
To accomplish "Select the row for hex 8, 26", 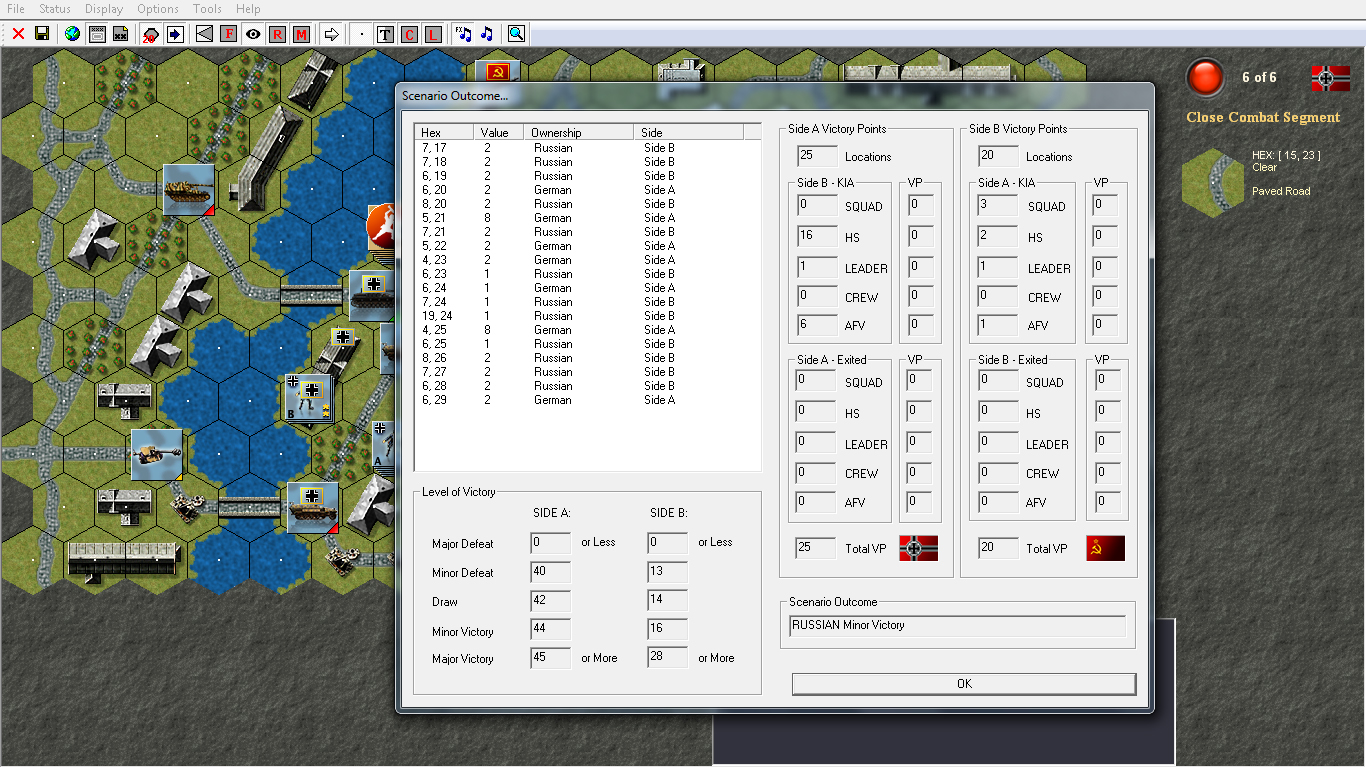I will point(587,358).
